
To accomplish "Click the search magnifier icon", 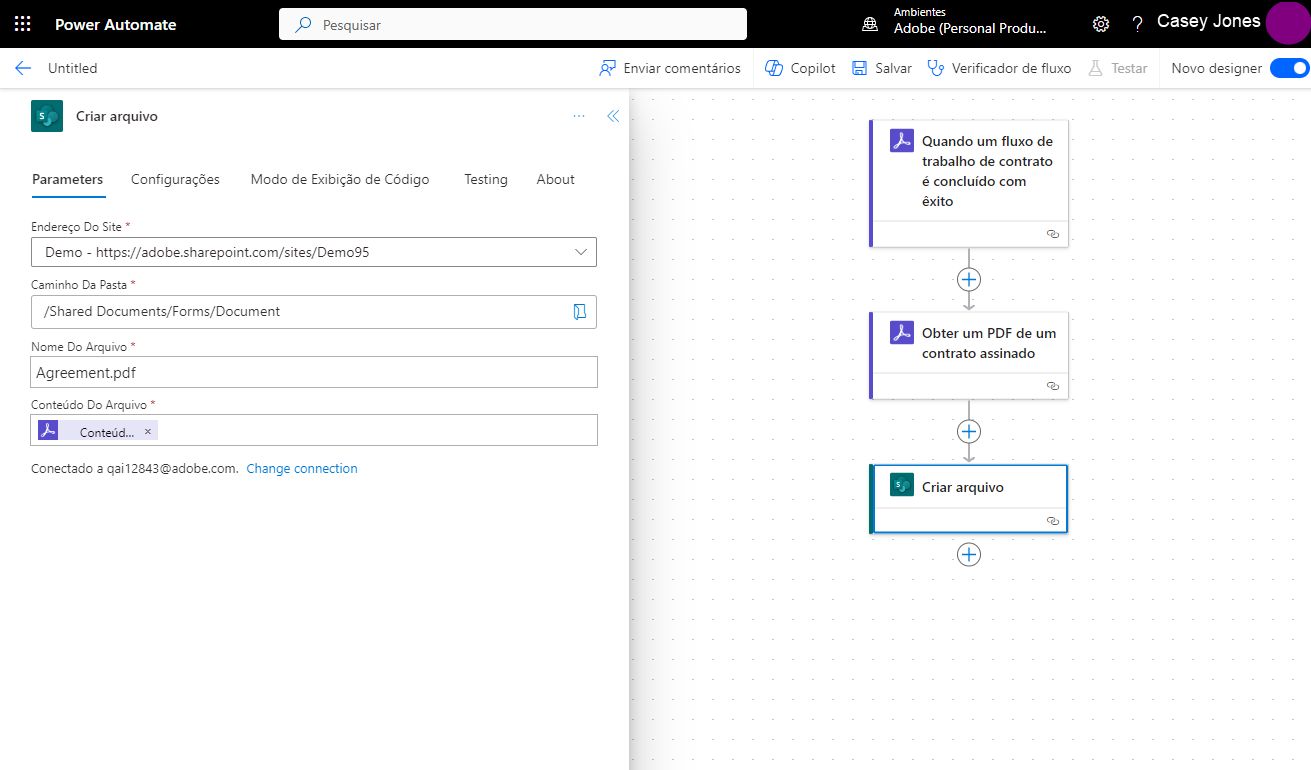I will (x=303, y=24).
